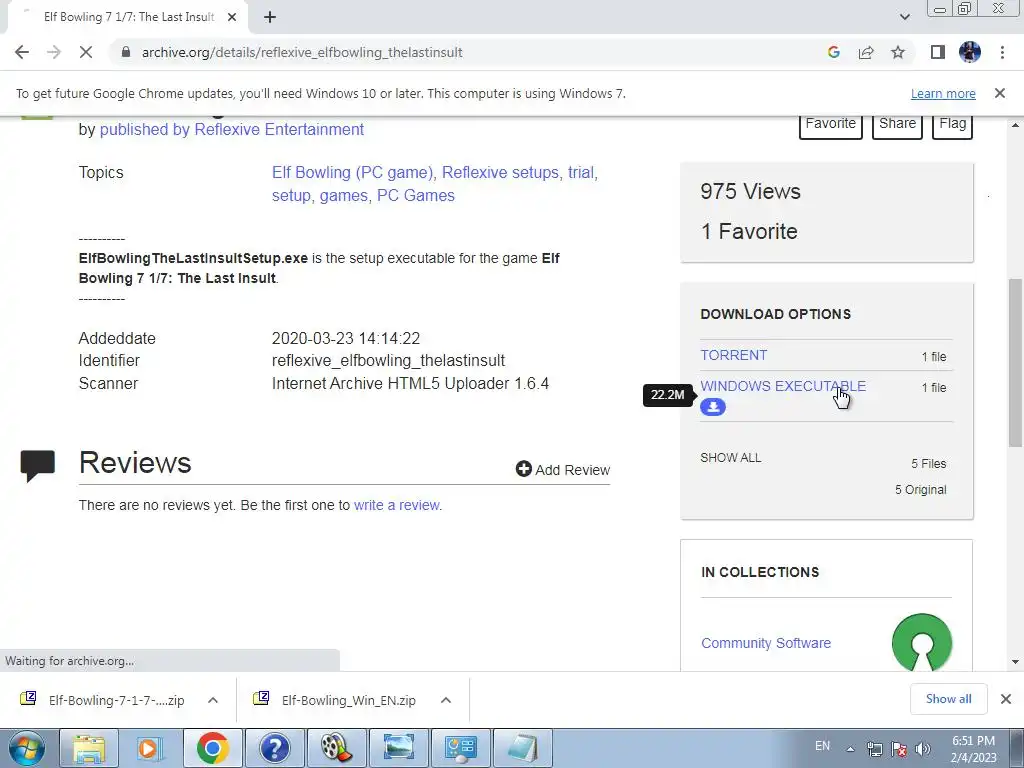The image size is (1024, 768).
Task: Open Google search icon in address bar
Action: 833,52
